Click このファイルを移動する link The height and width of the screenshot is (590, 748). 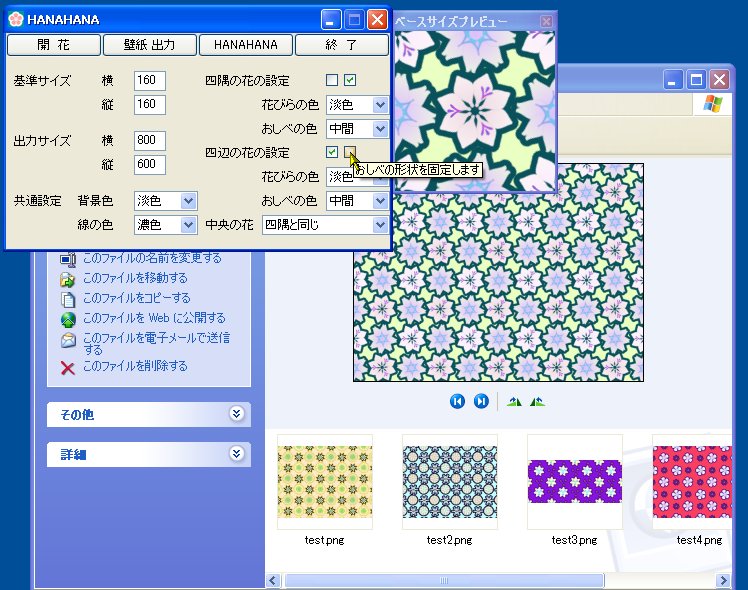click(135, 278)
